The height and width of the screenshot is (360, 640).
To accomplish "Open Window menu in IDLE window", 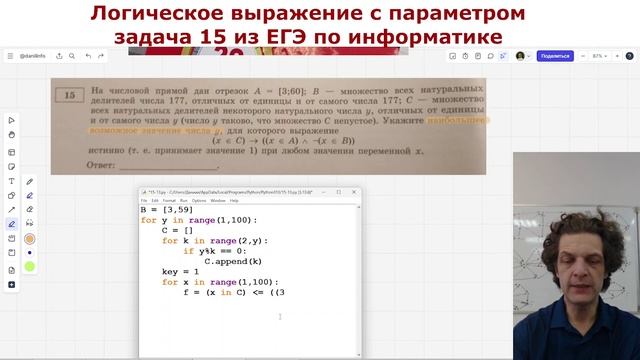I will (x=218, y=201).
